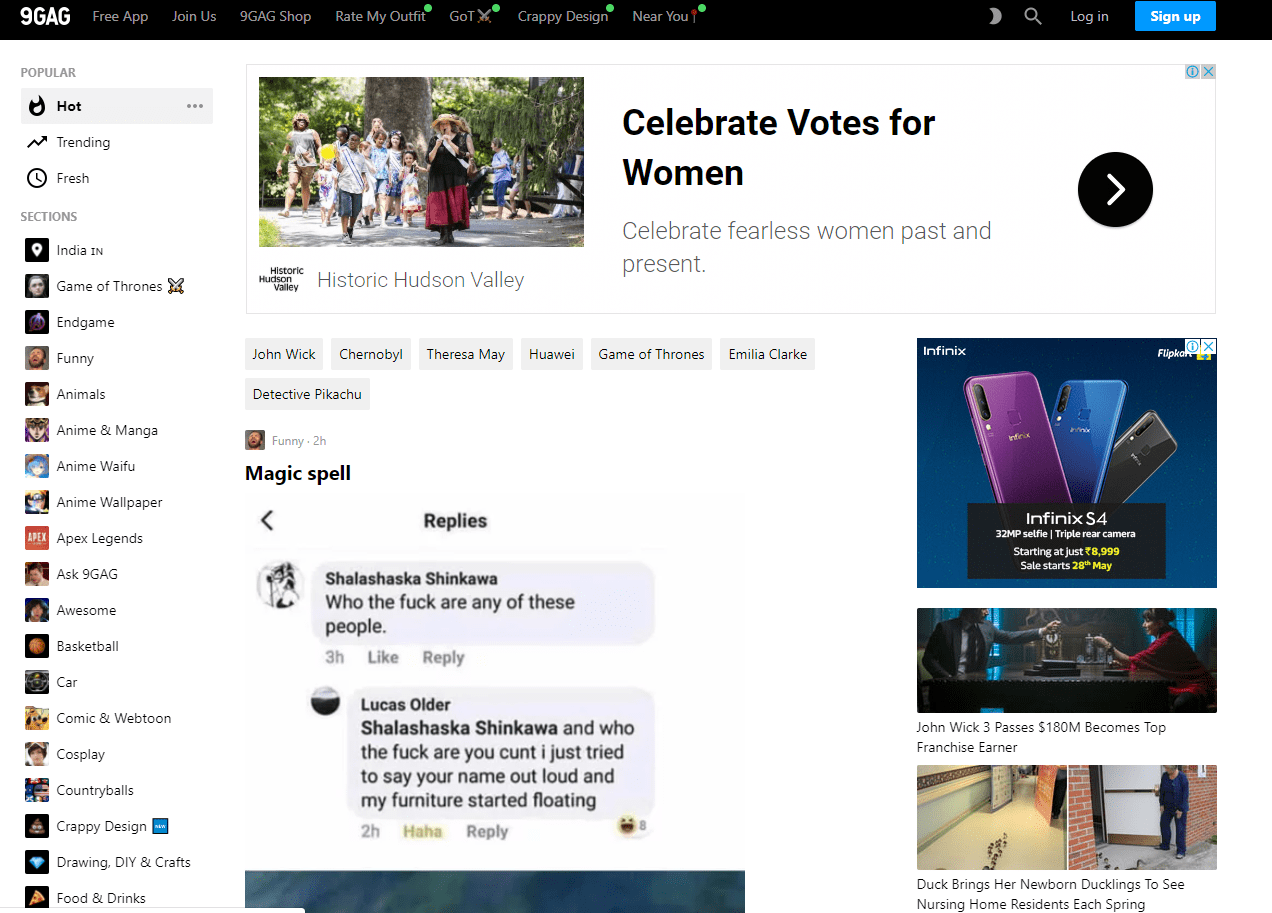The image size is (1272, 913).
Task: Click the Basketball section icon
Action: tap(37, 646)
